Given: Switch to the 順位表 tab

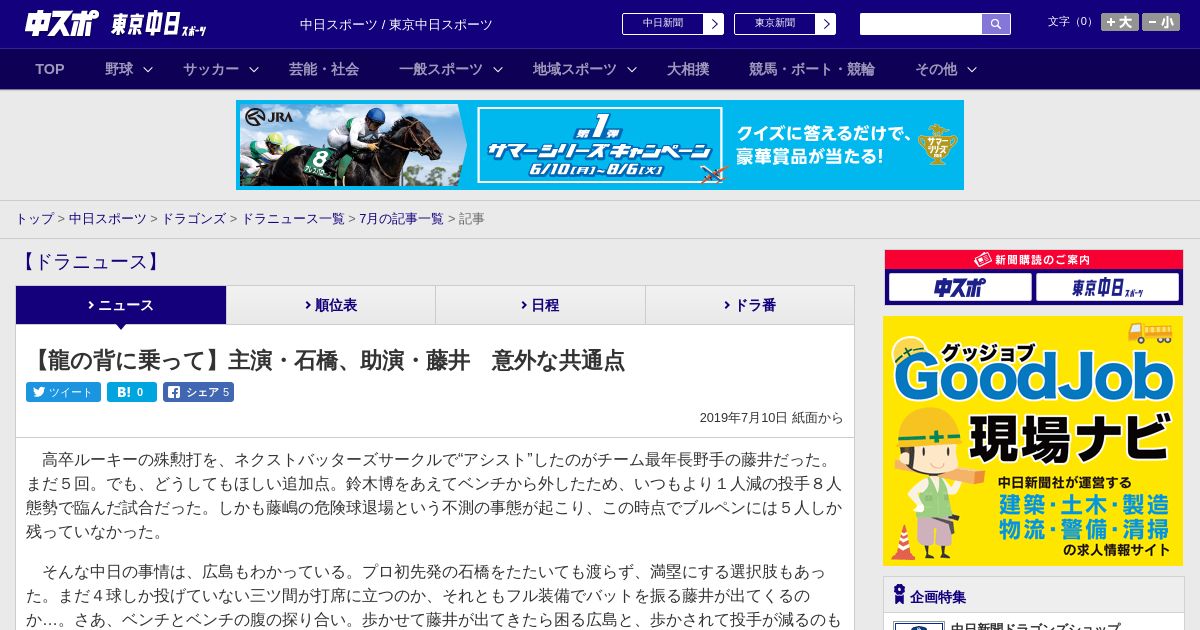Looking at the screenshot, I should (x=331, y=305).
